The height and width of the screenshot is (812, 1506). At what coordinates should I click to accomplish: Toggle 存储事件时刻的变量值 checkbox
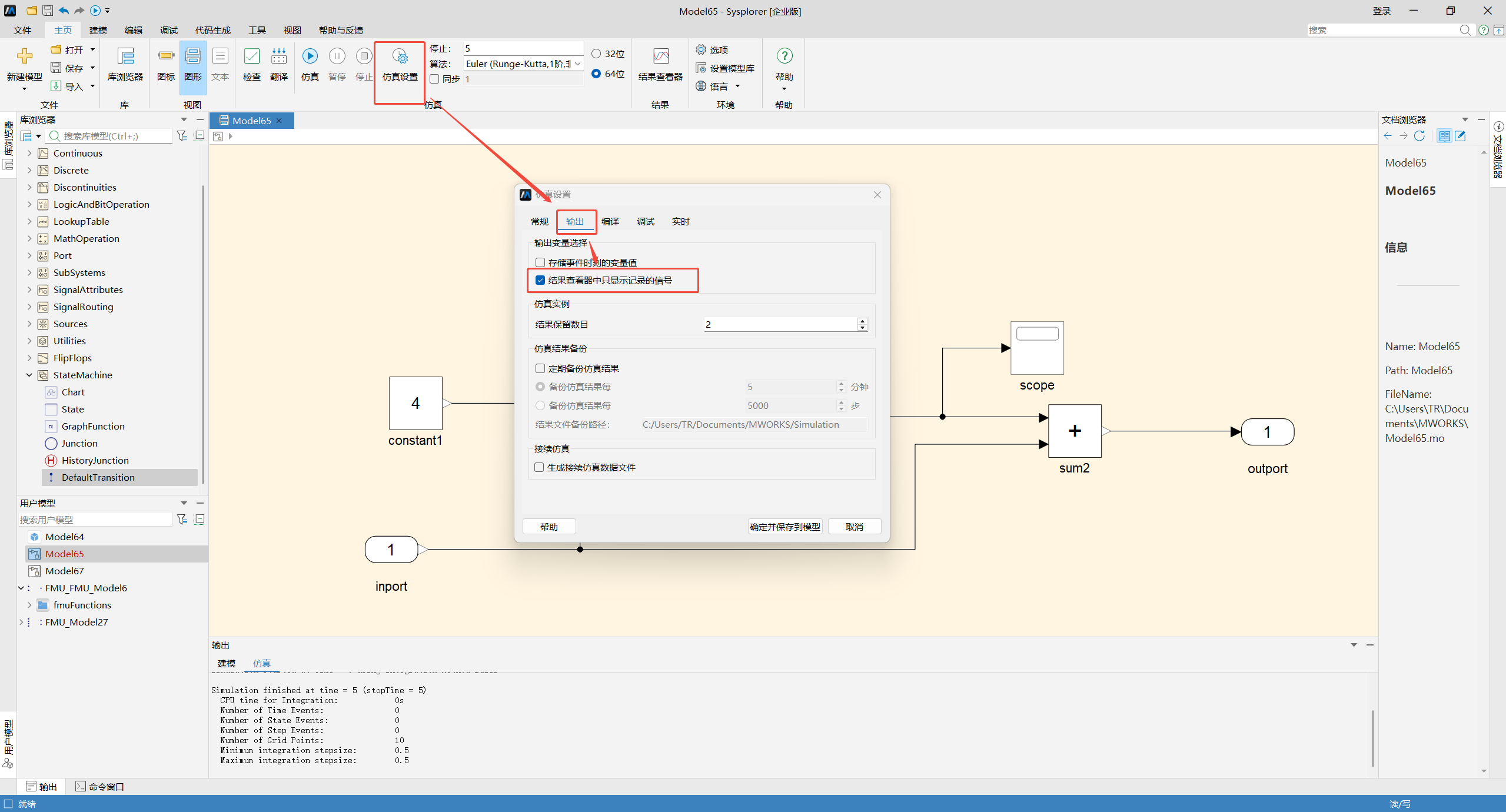click(x=540, y=262)
